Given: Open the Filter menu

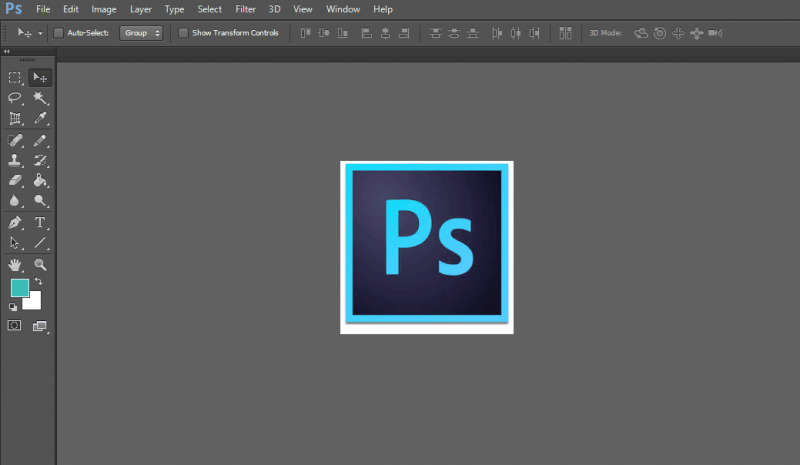Looking at the screenshot, I should 245,9.
